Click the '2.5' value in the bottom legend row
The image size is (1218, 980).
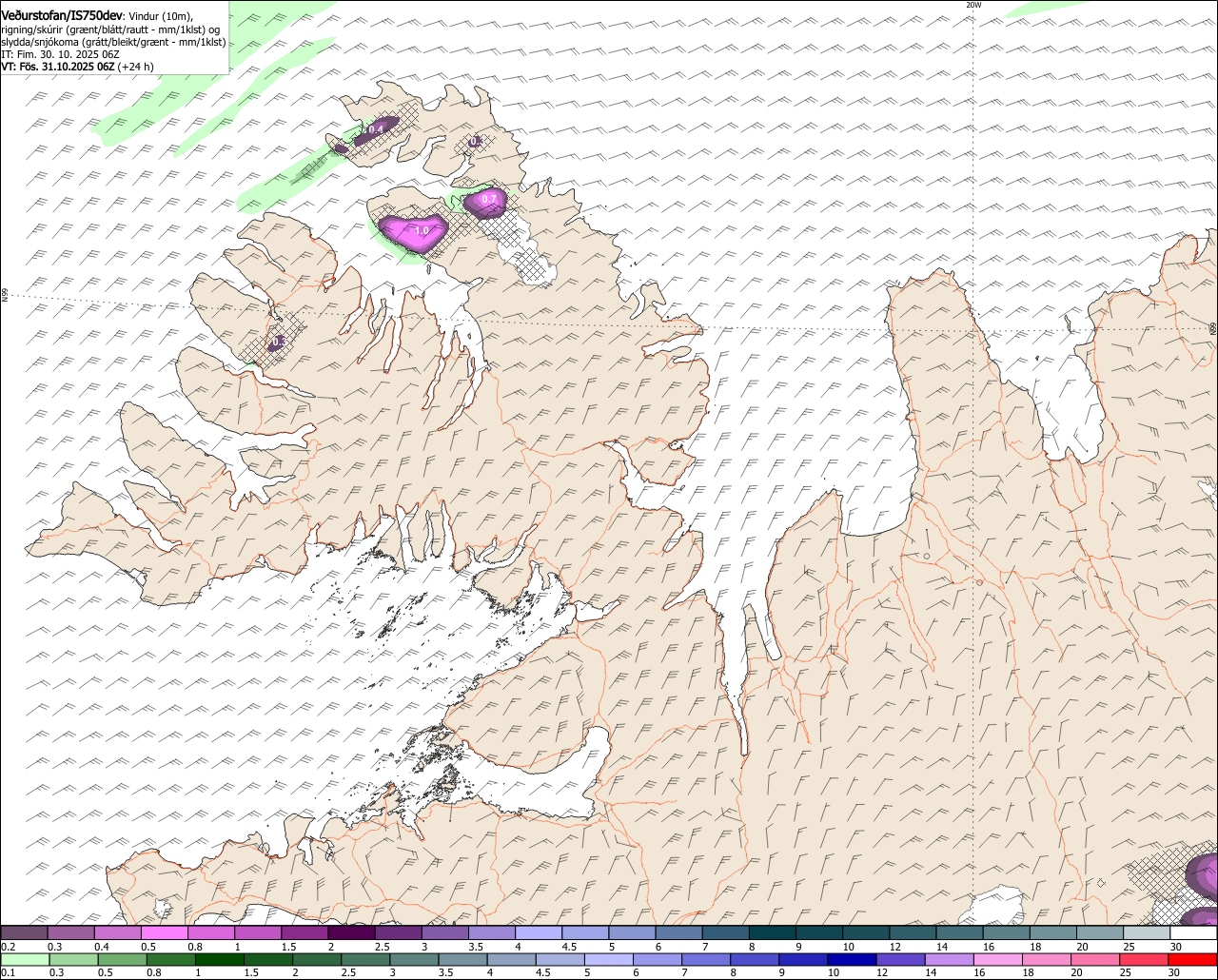pyautogui.click(x=348, y=972)
